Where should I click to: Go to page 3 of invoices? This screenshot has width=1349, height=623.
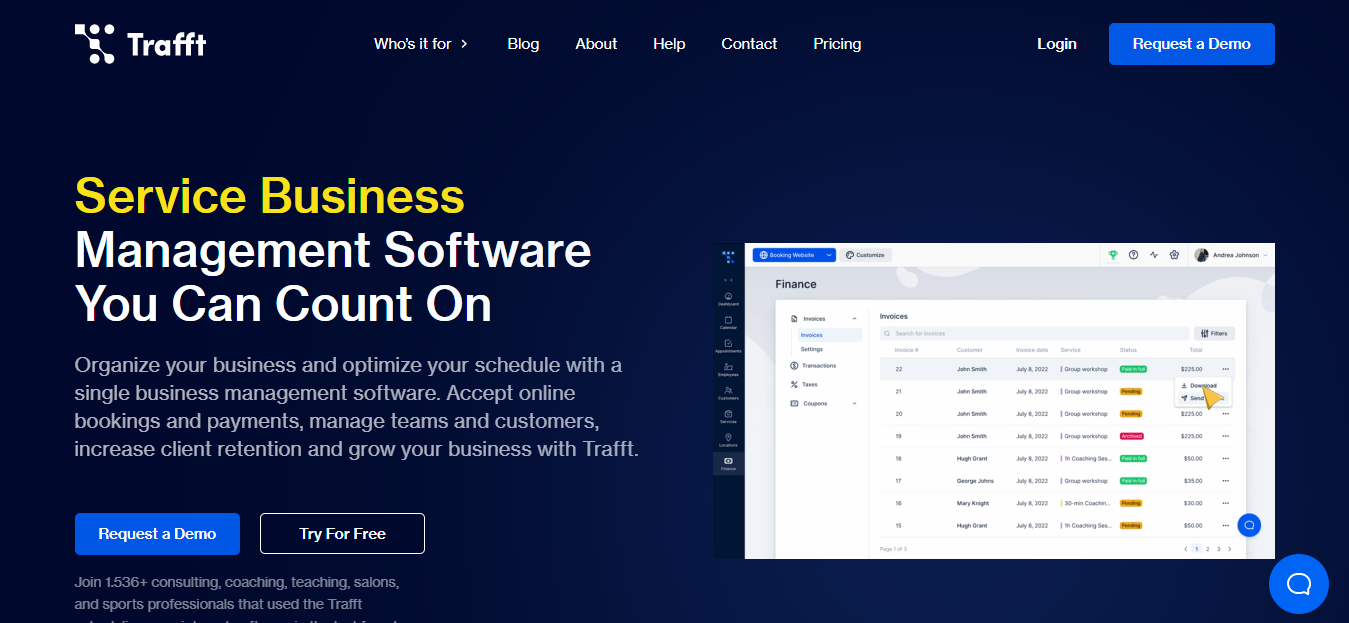pos(1218,549)
